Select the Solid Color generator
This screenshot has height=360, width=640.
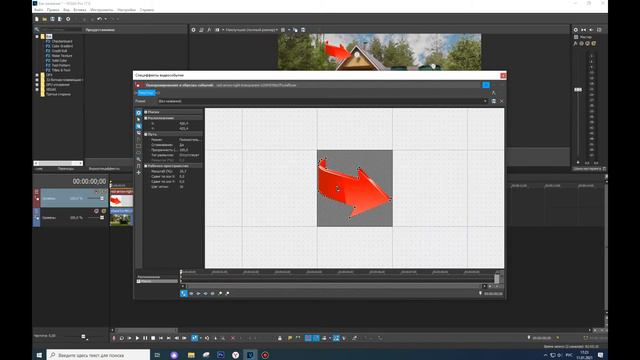pos(59,60)
